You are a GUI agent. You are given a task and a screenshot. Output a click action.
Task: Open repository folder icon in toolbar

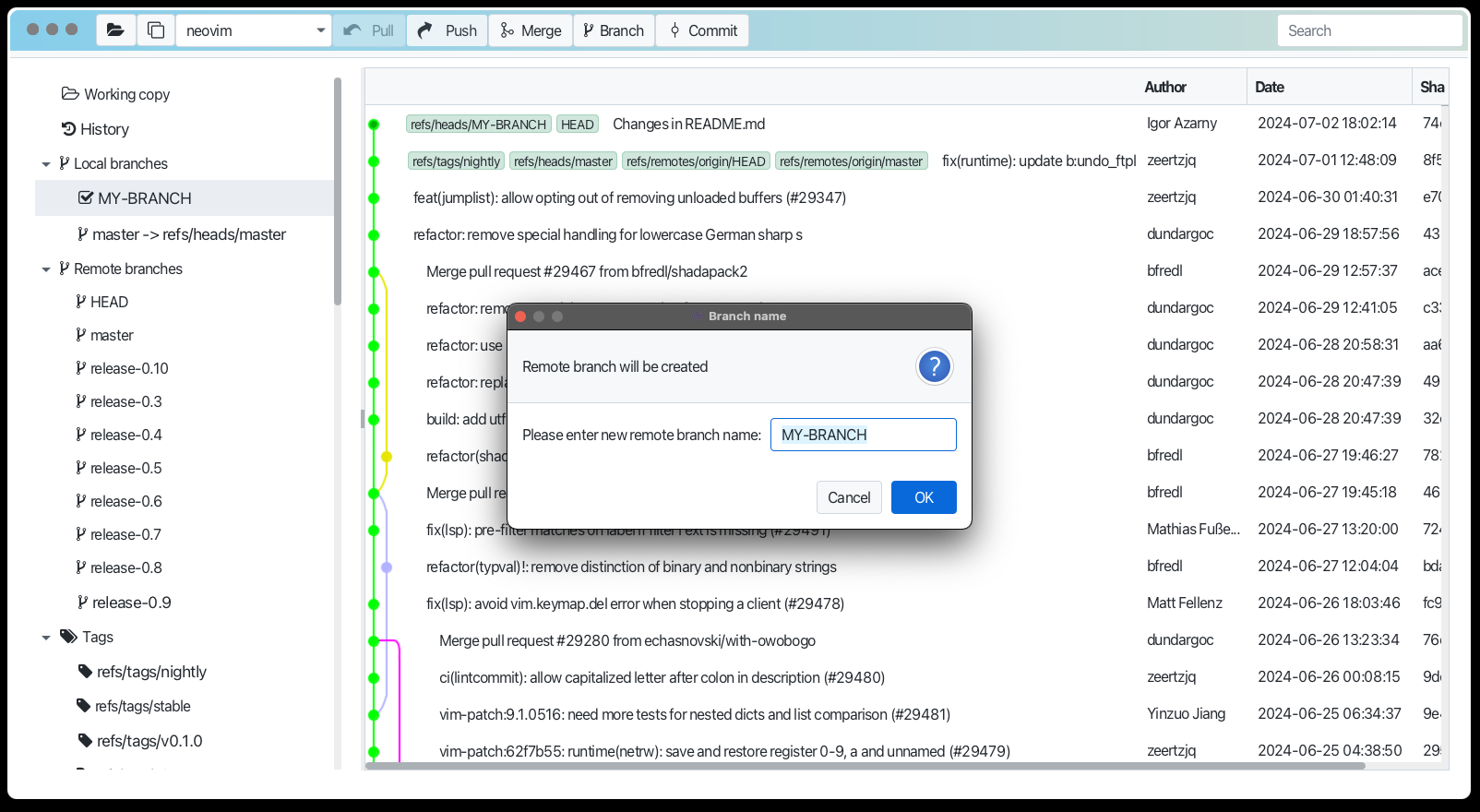click(115, 30)
